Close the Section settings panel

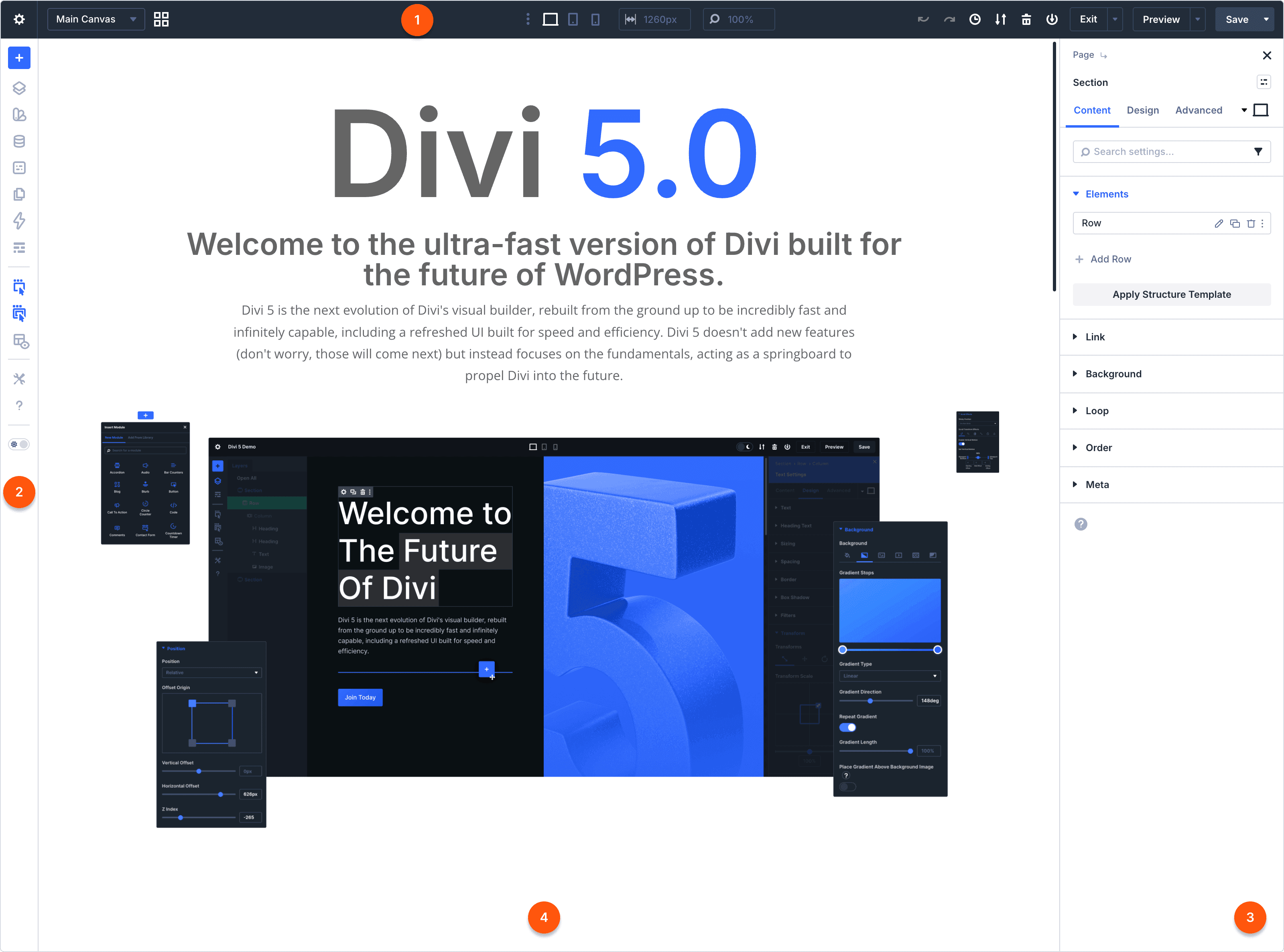point(1267,55)
